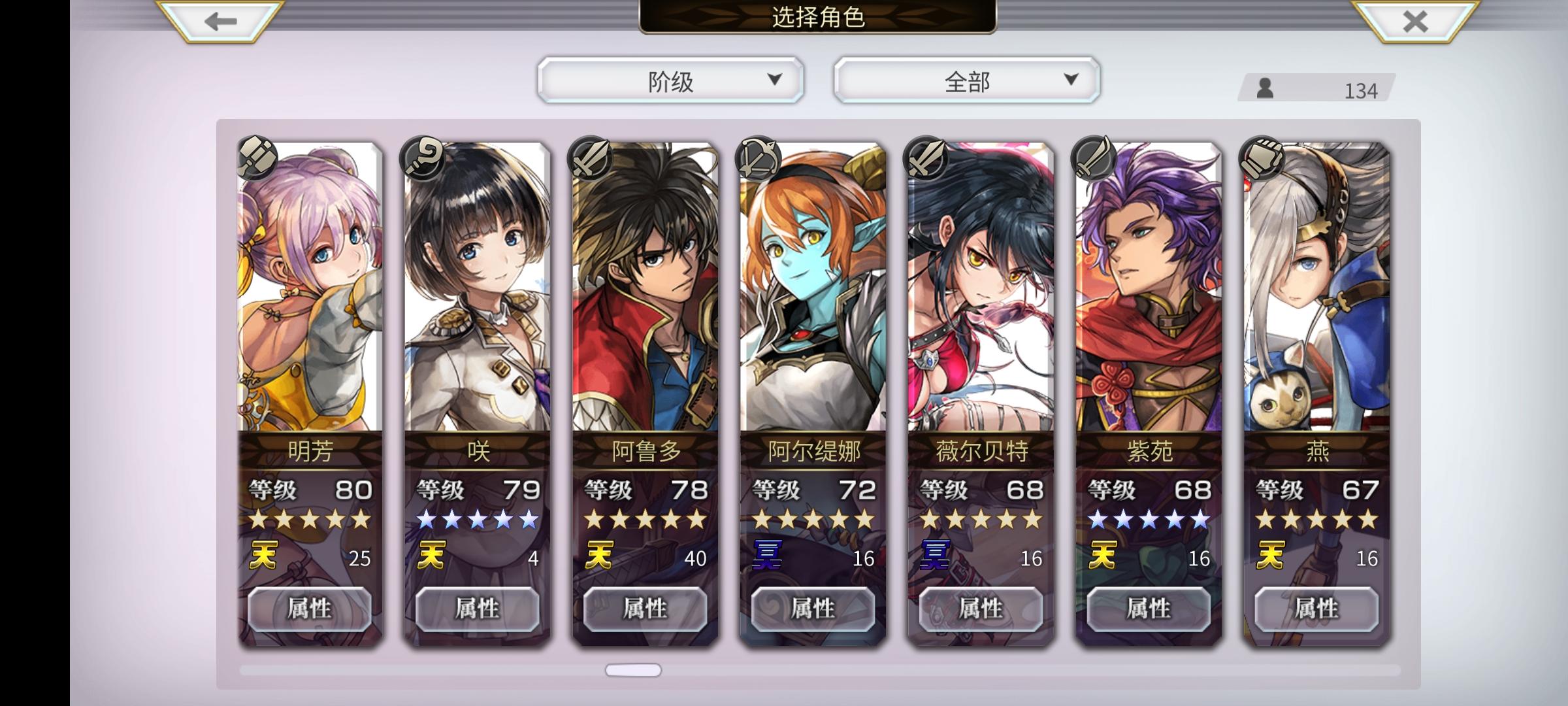Click the fist weapon icon on 燕's card
This screenshot has width=1568, height=706.
tap(1262, 158)
